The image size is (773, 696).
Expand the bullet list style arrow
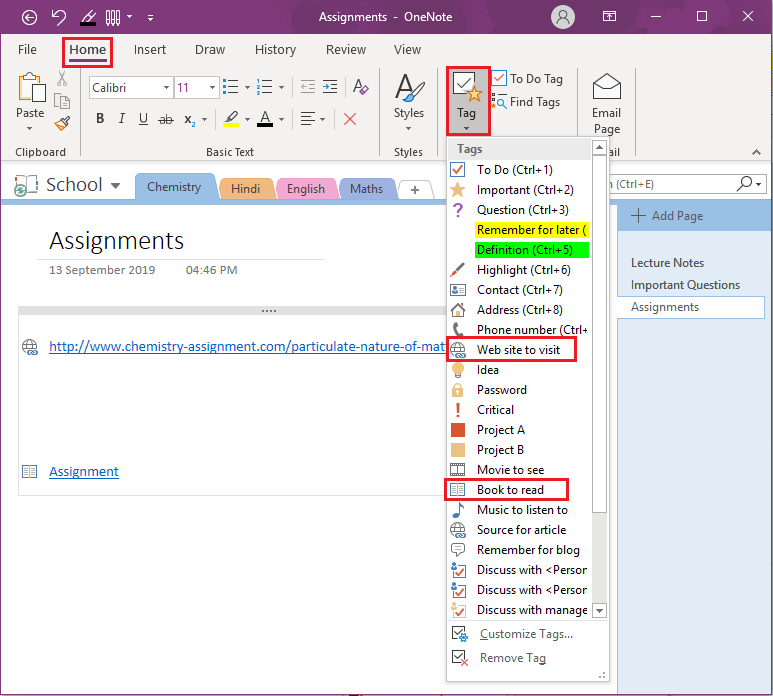(x=247, y=88)
